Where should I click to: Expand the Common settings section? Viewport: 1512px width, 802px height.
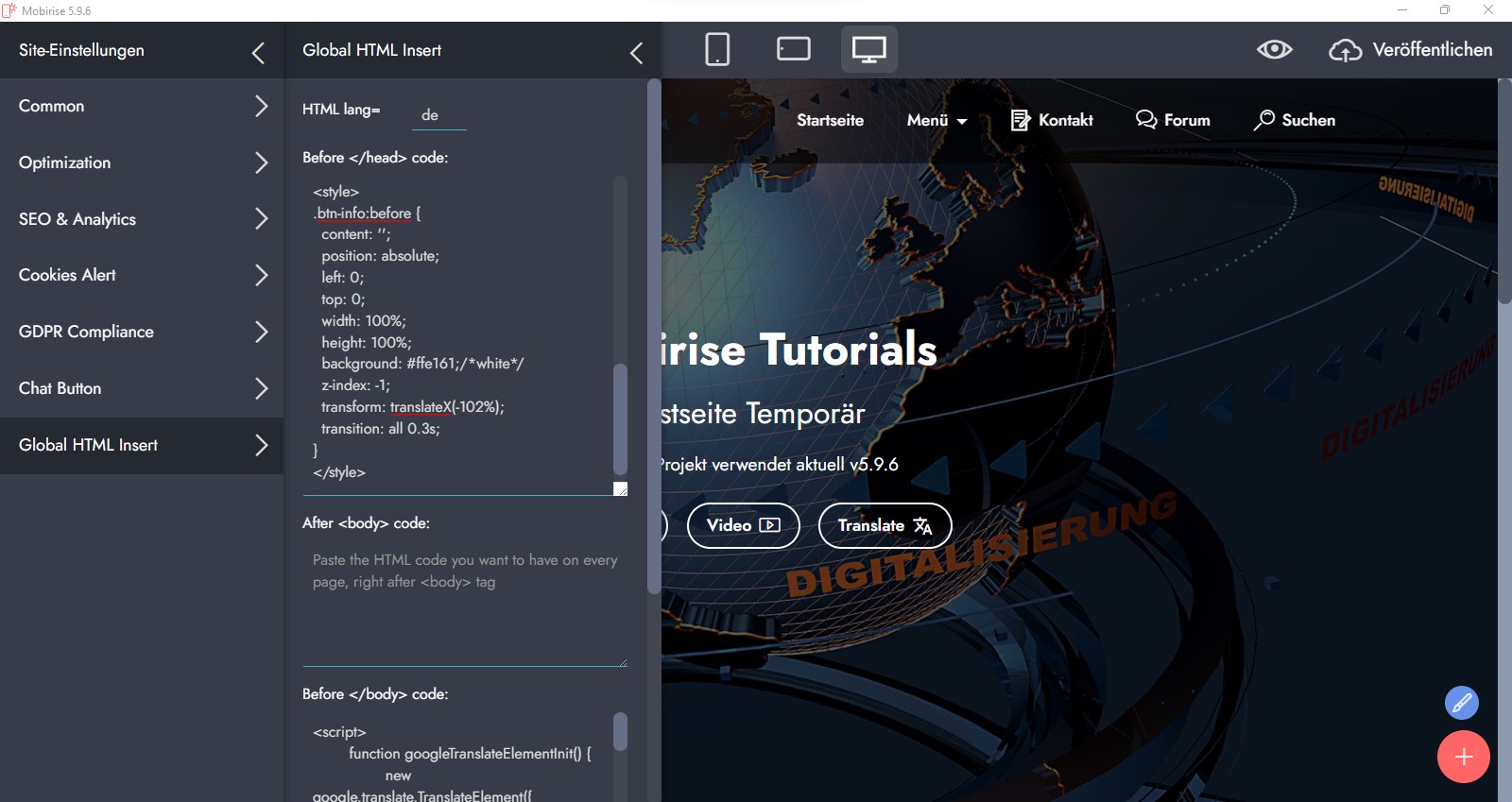[x=142, y=107]
